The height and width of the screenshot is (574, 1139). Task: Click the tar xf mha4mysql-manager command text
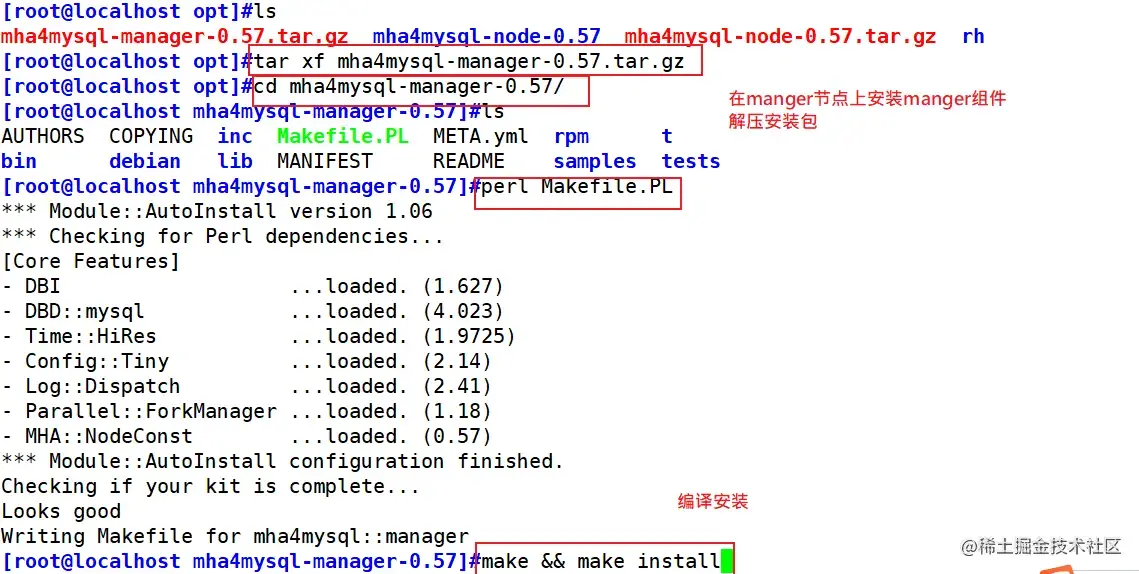[x=469, y=61]
